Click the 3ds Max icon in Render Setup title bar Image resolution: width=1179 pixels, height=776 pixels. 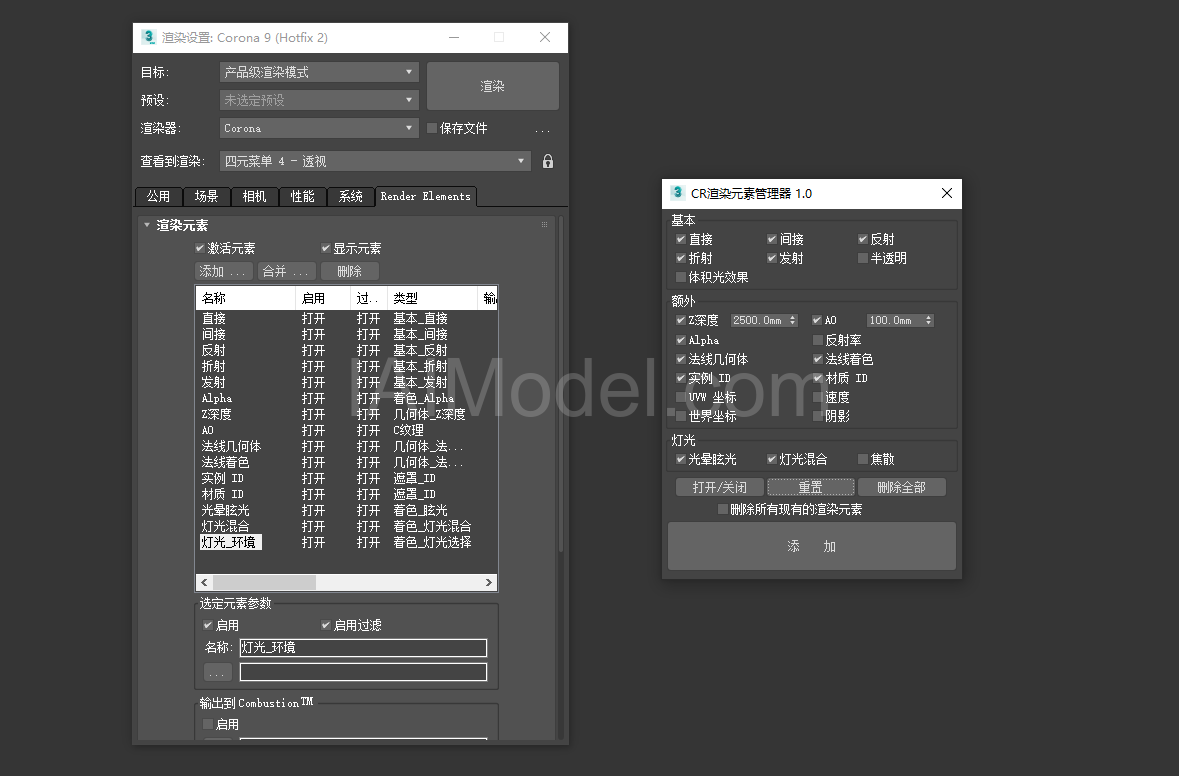(x=148, y=37)
